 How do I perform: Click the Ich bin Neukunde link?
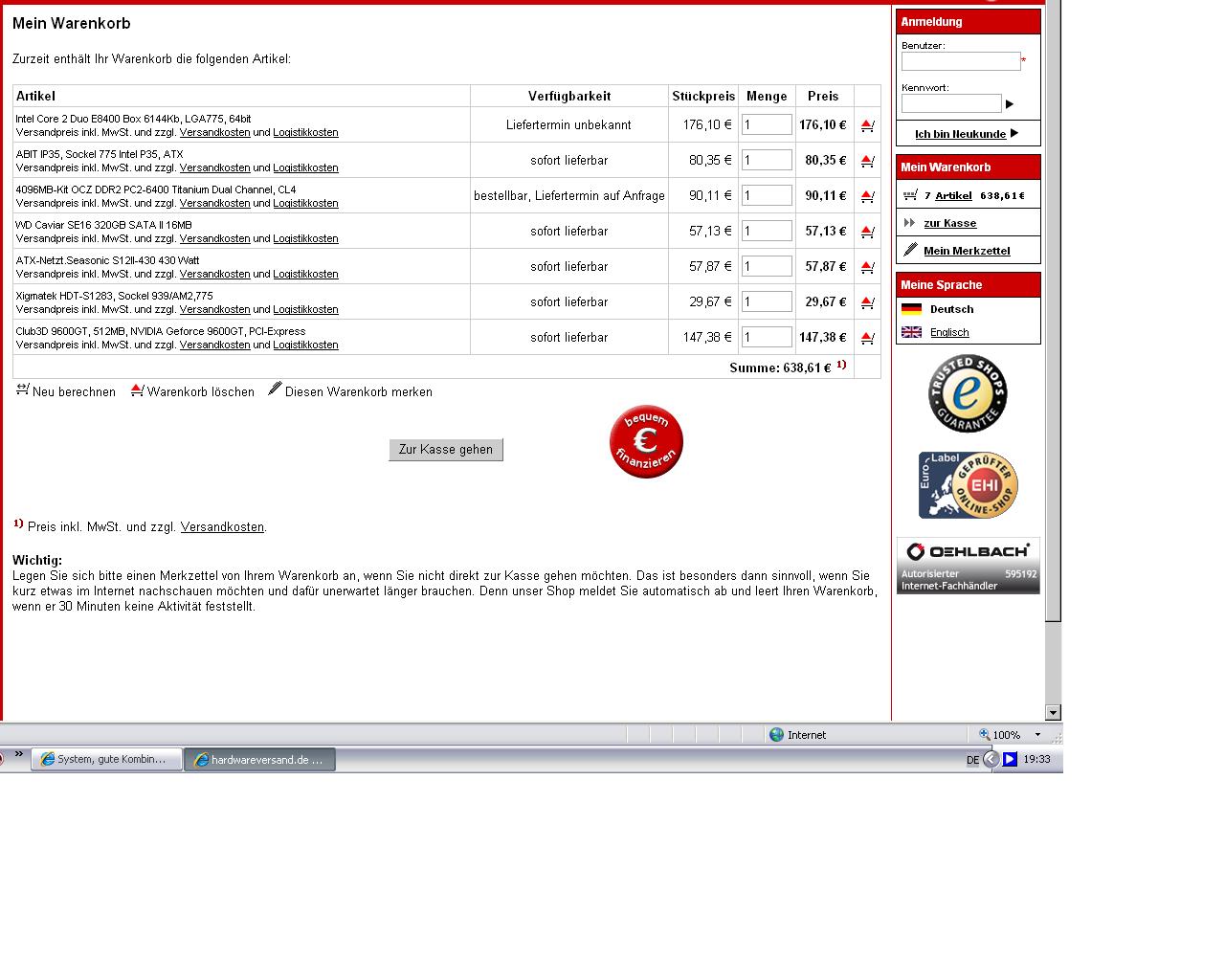(960, 134)
